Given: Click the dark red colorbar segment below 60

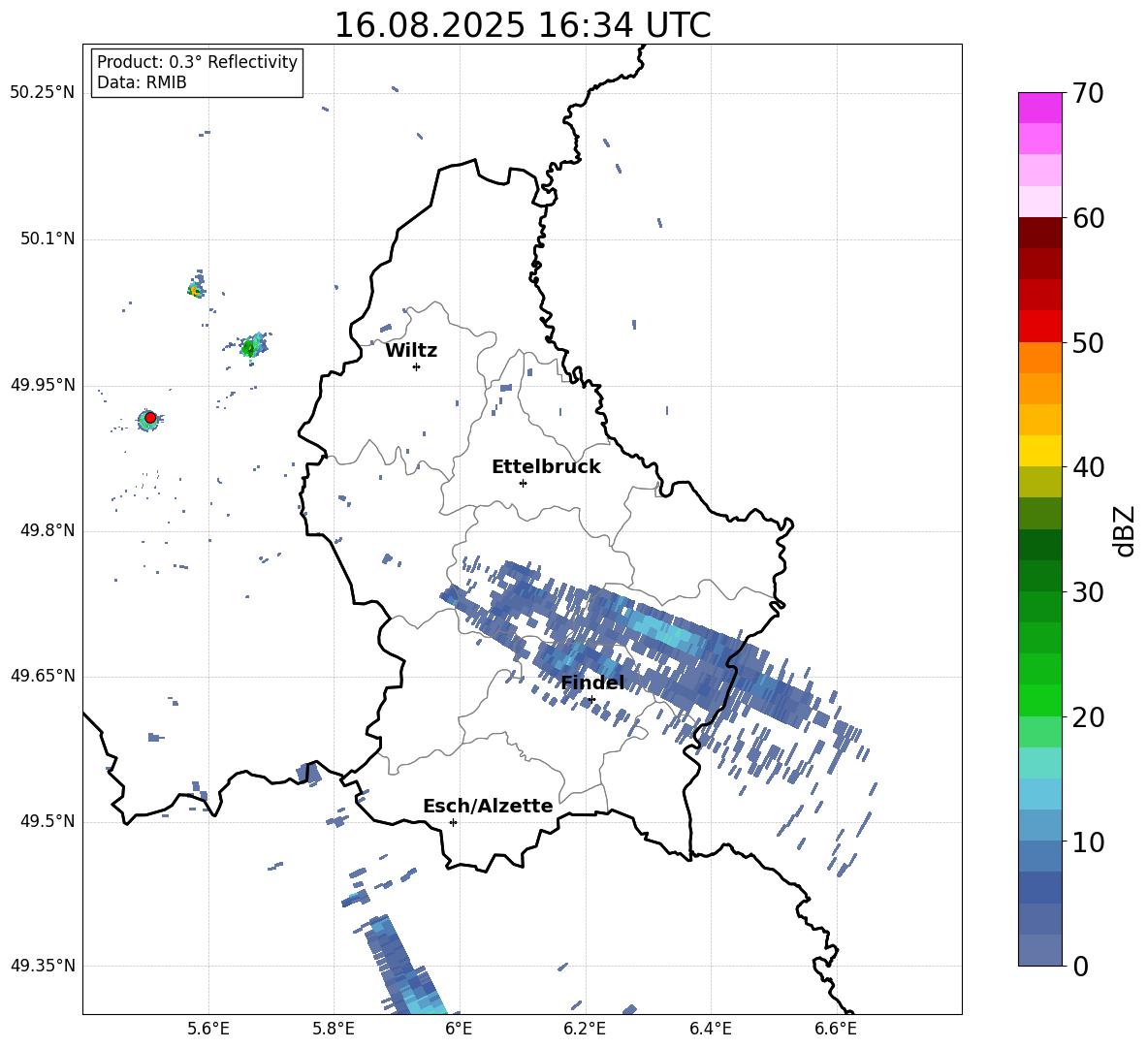Looking at the screenshot, I should (x=1039, y=233).
